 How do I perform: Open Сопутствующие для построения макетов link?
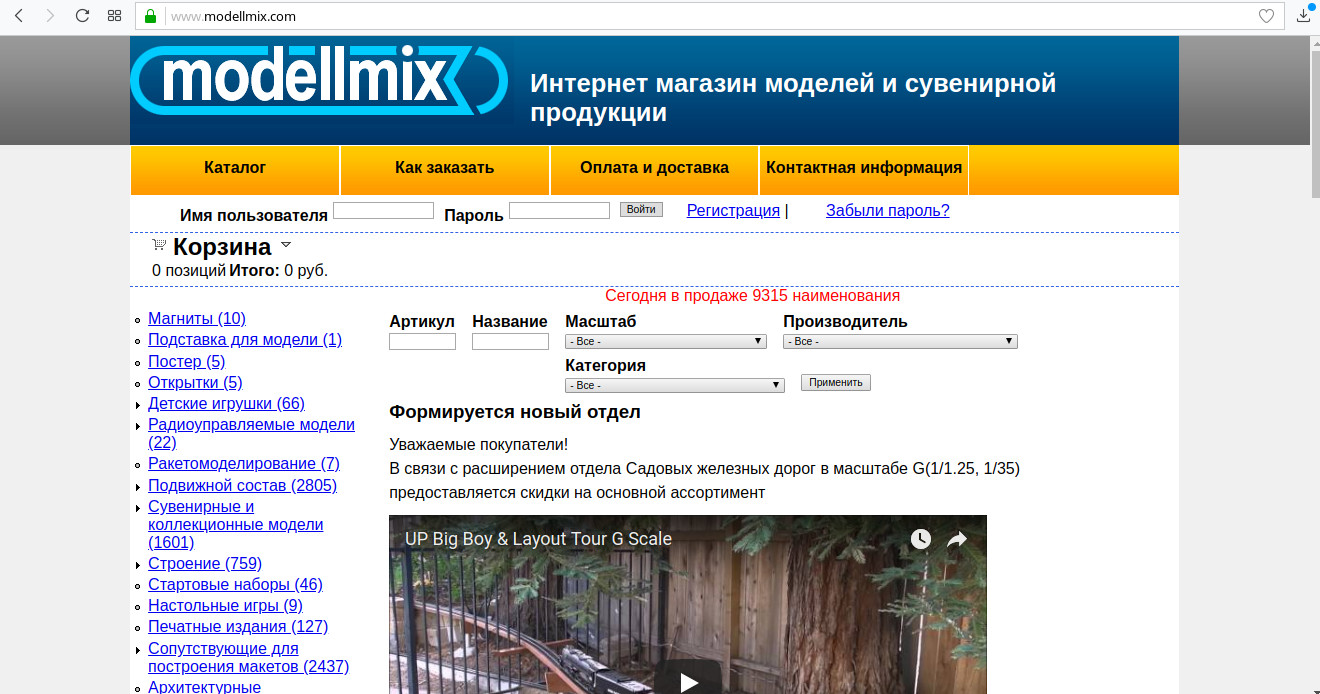pyautogui.click(x=248, y=657)
